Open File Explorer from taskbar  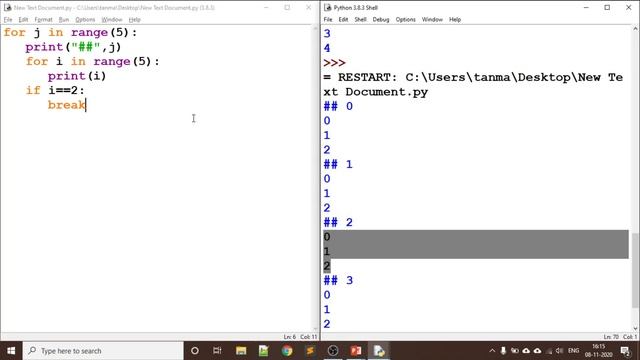point(241,351)
